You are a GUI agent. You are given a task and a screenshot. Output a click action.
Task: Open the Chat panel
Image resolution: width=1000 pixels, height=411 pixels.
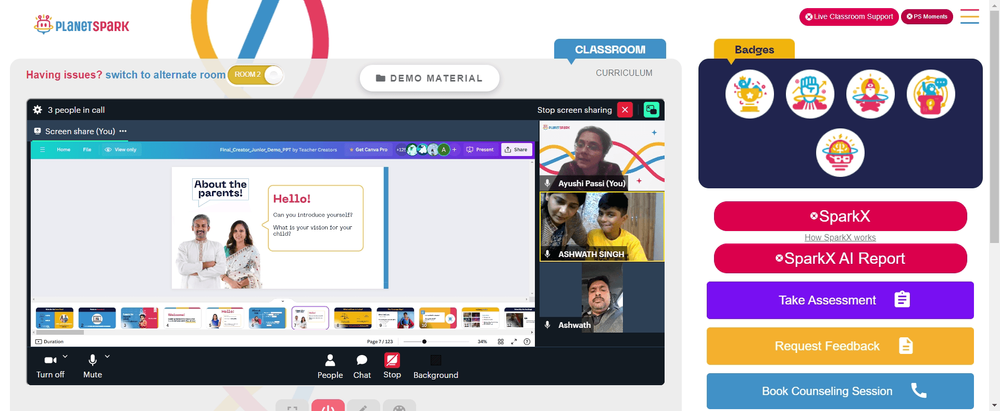tap(362, 366)
